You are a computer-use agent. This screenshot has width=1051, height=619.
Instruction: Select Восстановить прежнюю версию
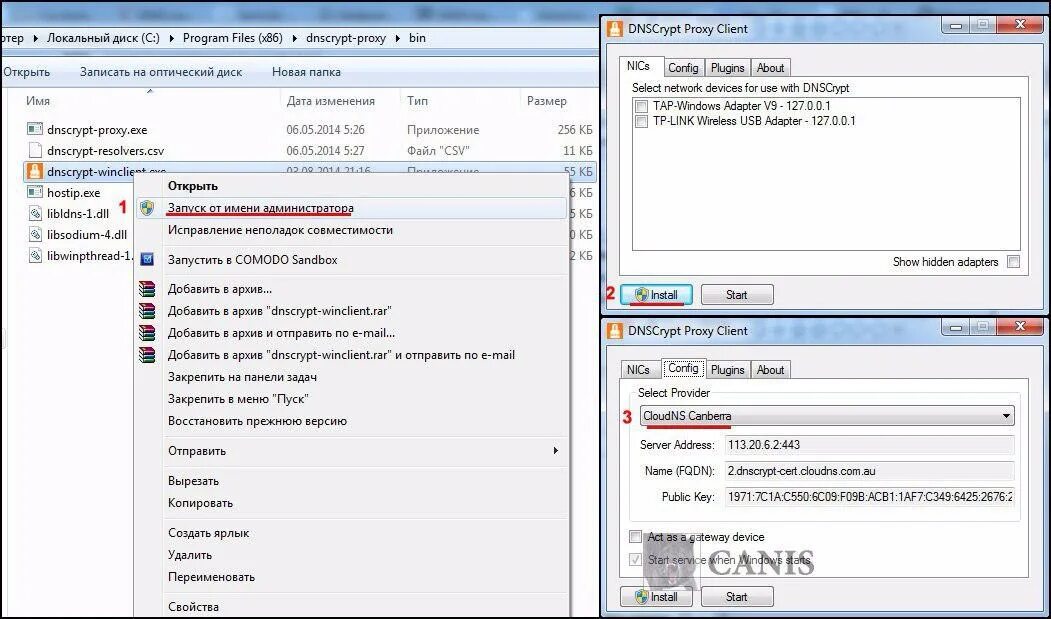(x=257, y=421)
